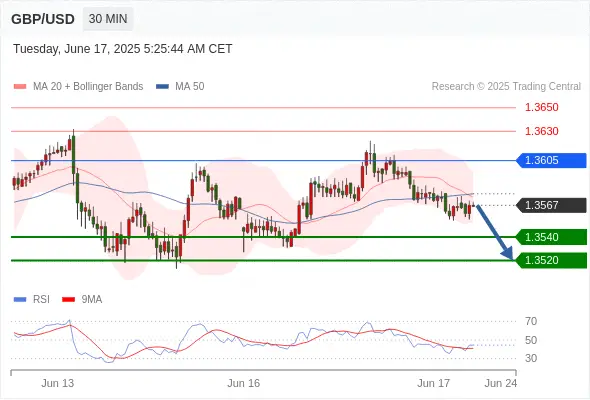Click the green 1.3520 support price tag
590x400 pixels.
(551, 260)
